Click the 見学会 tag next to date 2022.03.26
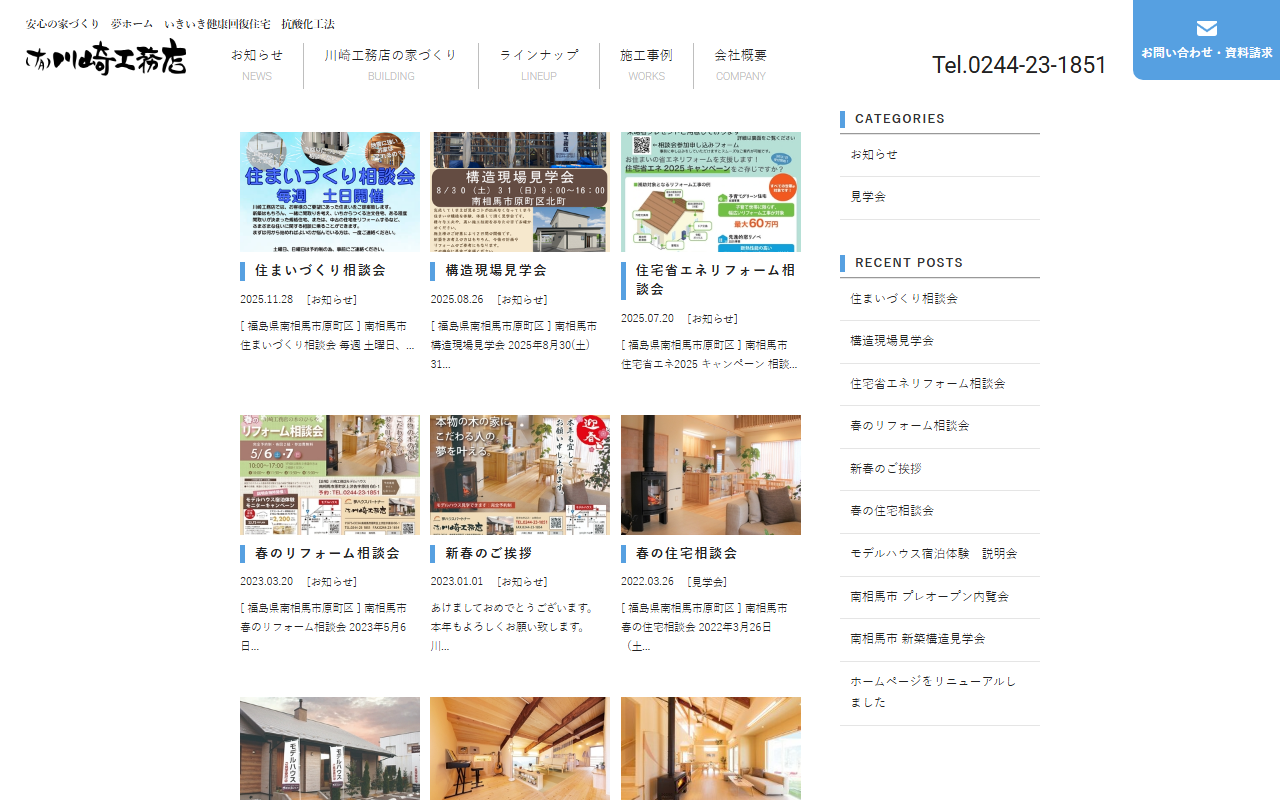Viewport: 1280px width, 800px height. tap(707, 581)
